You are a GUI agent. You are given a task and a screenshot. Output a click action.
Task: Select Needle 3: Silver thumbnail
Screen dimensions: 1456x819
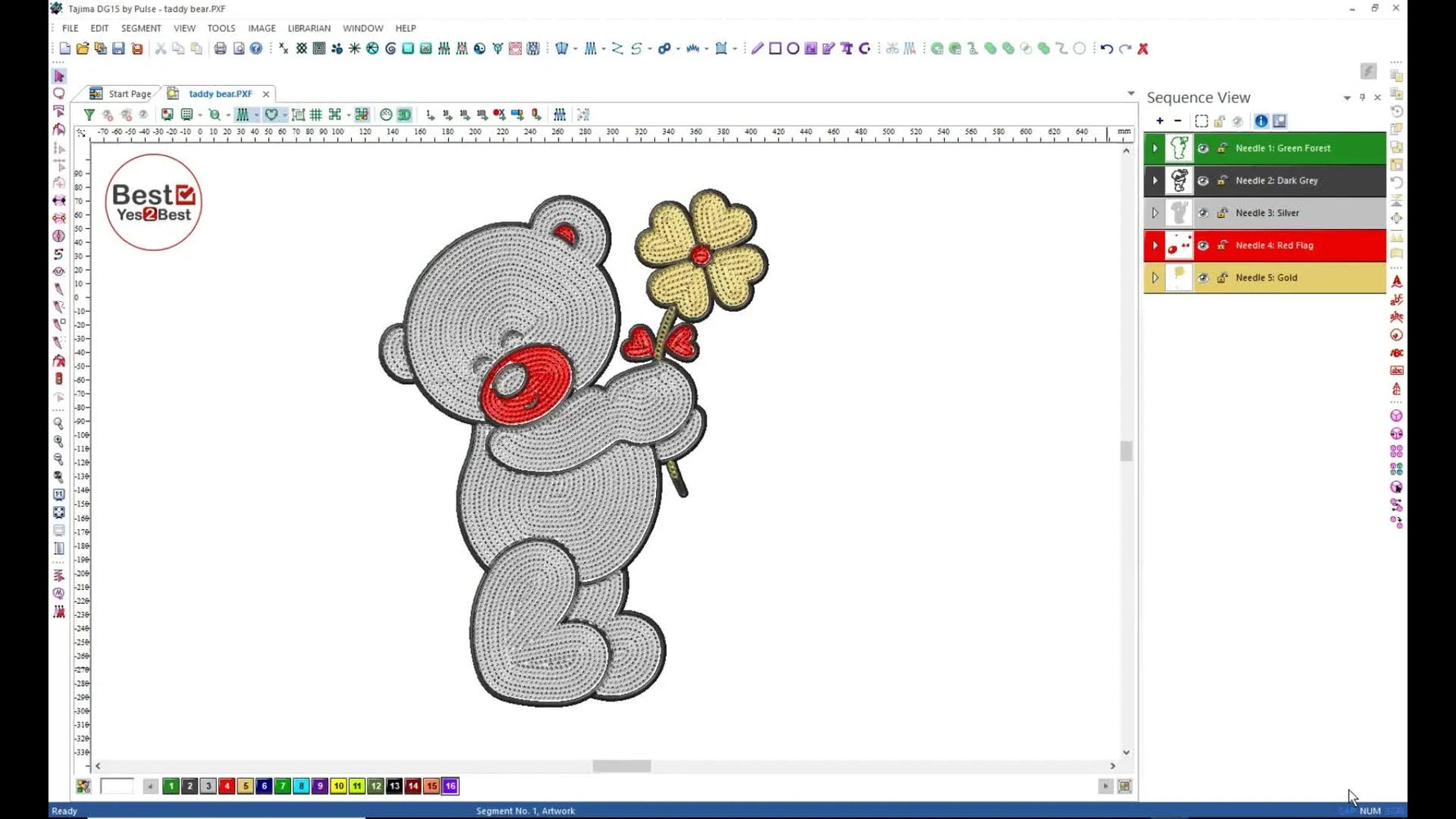point(1179,213)
